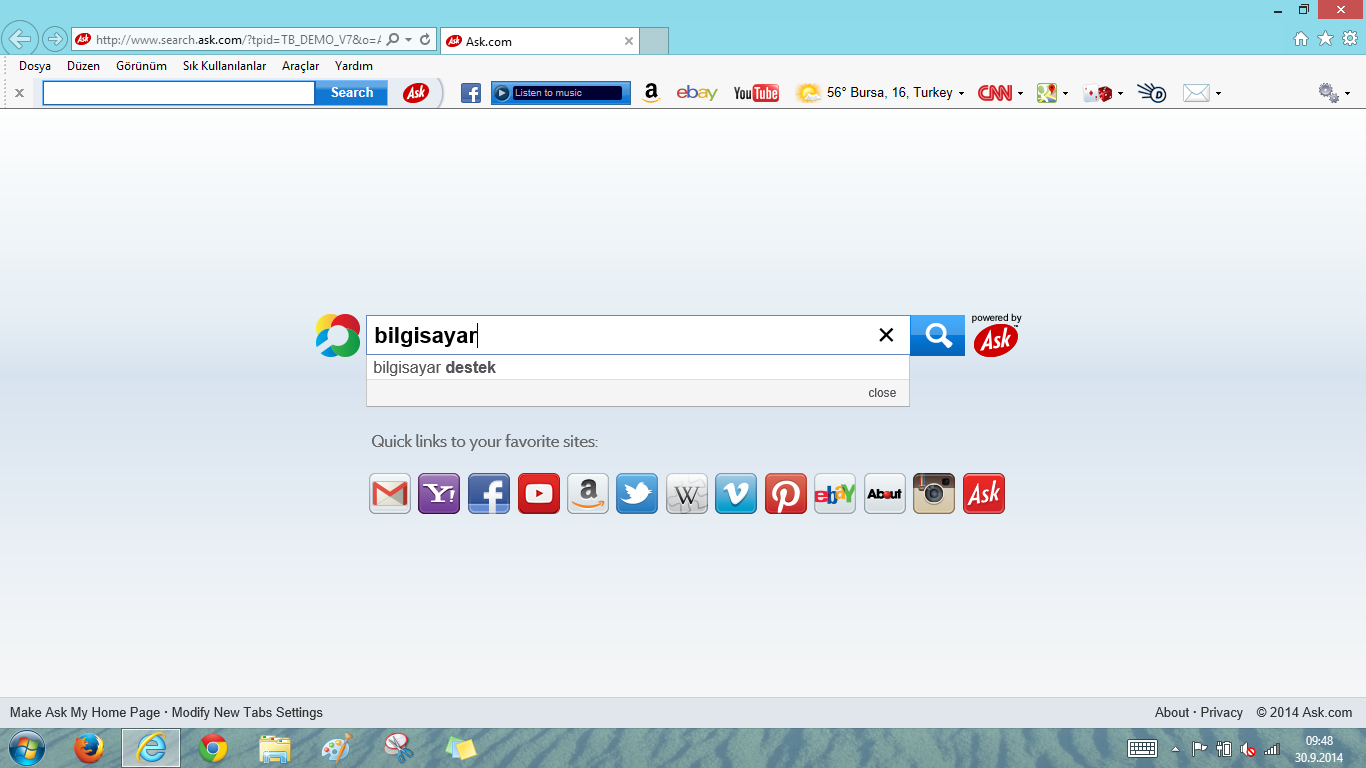Expand CNN toolbar dropdown arrow
This screenshot has height=768, width=1366.
[x=1020, y=94]
